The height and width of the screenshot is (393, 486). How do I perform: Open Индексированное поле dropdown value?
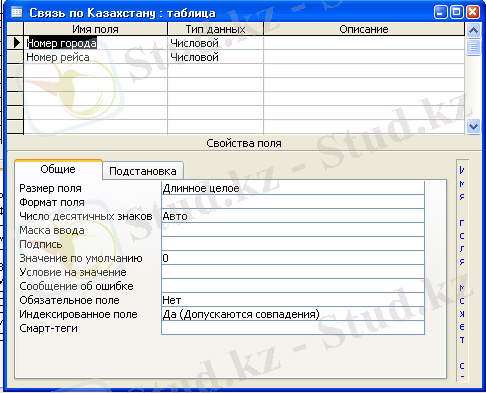coord(293,314)
